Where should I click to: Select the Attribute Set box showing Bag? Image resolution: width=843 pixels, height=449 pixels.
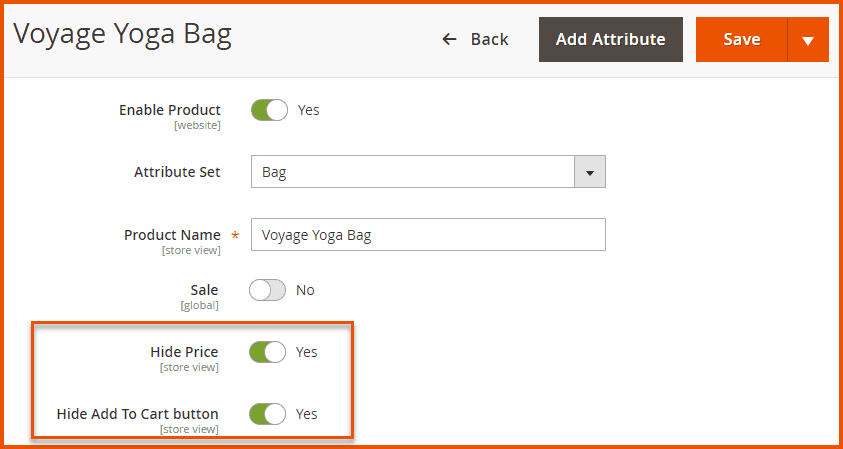412,172
